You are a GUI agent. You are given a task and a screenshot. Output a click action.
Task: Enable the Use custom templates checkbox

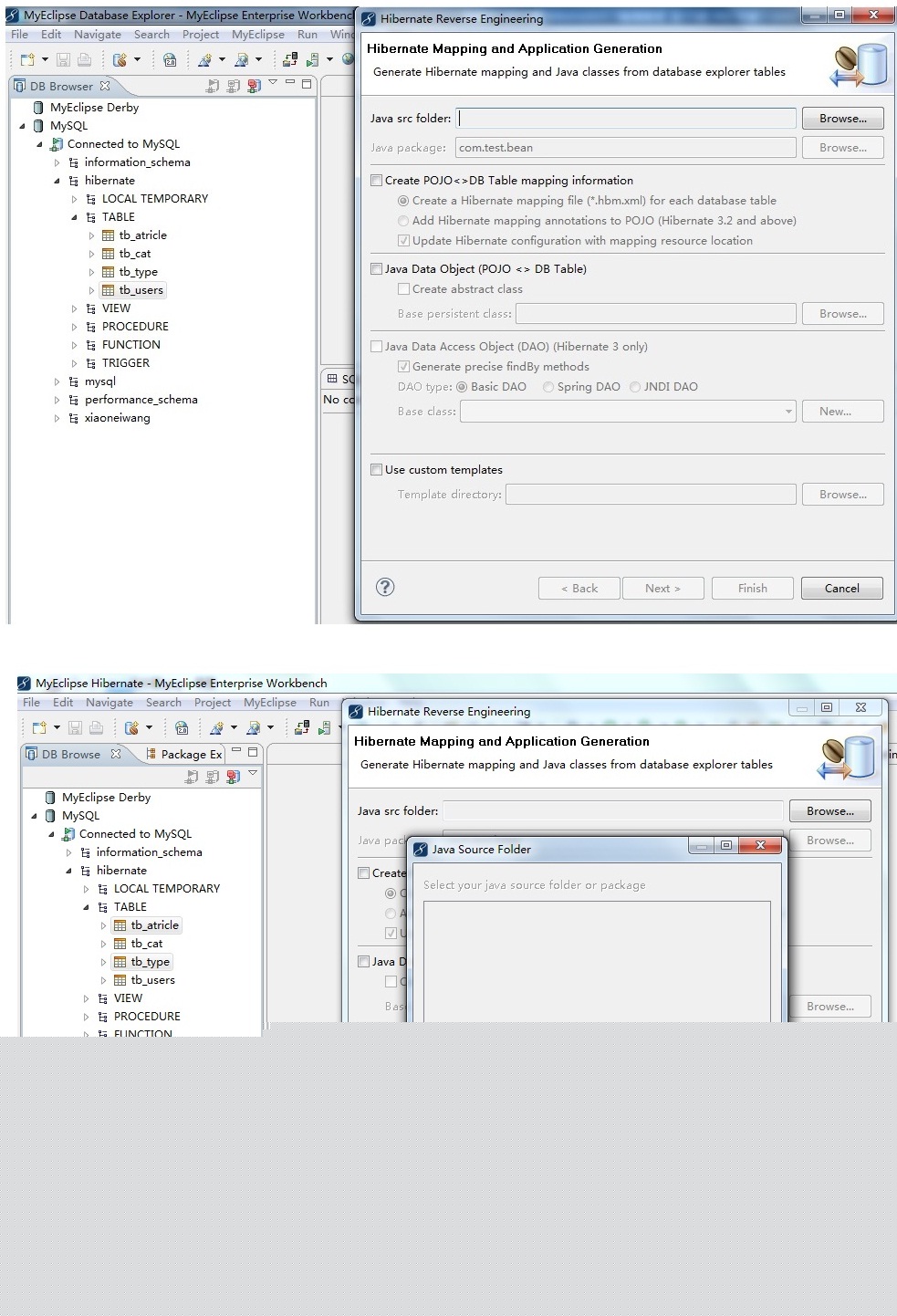[376, 470]
